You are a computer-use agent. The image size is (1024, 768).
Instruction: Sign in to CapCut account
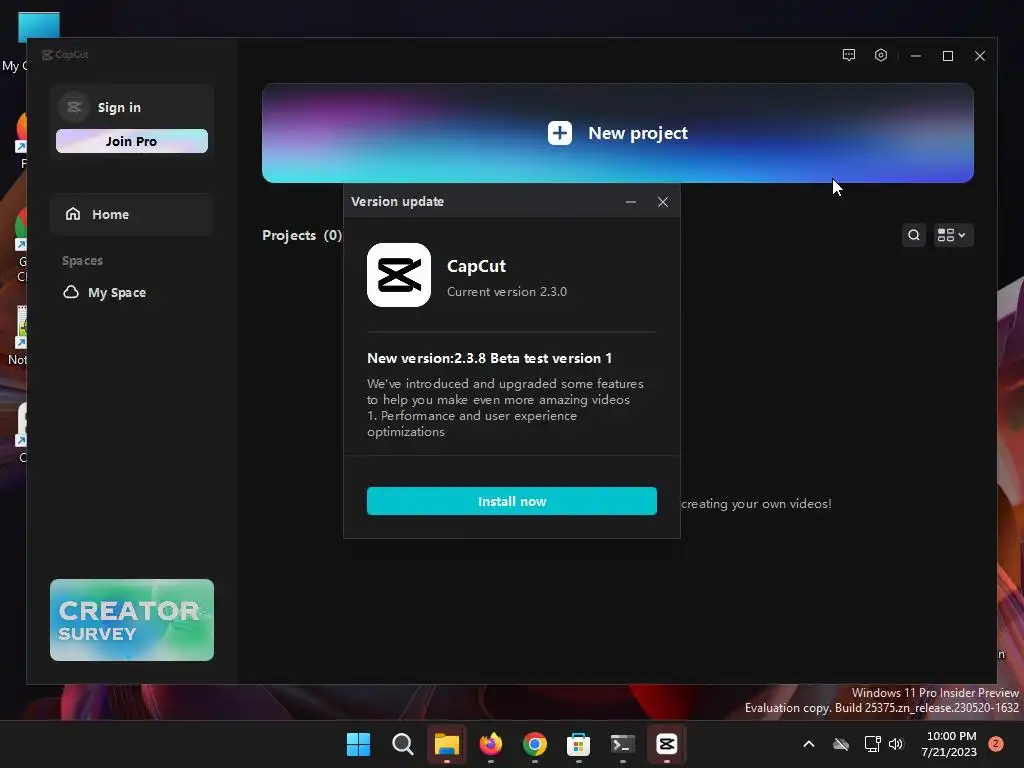[119, 107]
